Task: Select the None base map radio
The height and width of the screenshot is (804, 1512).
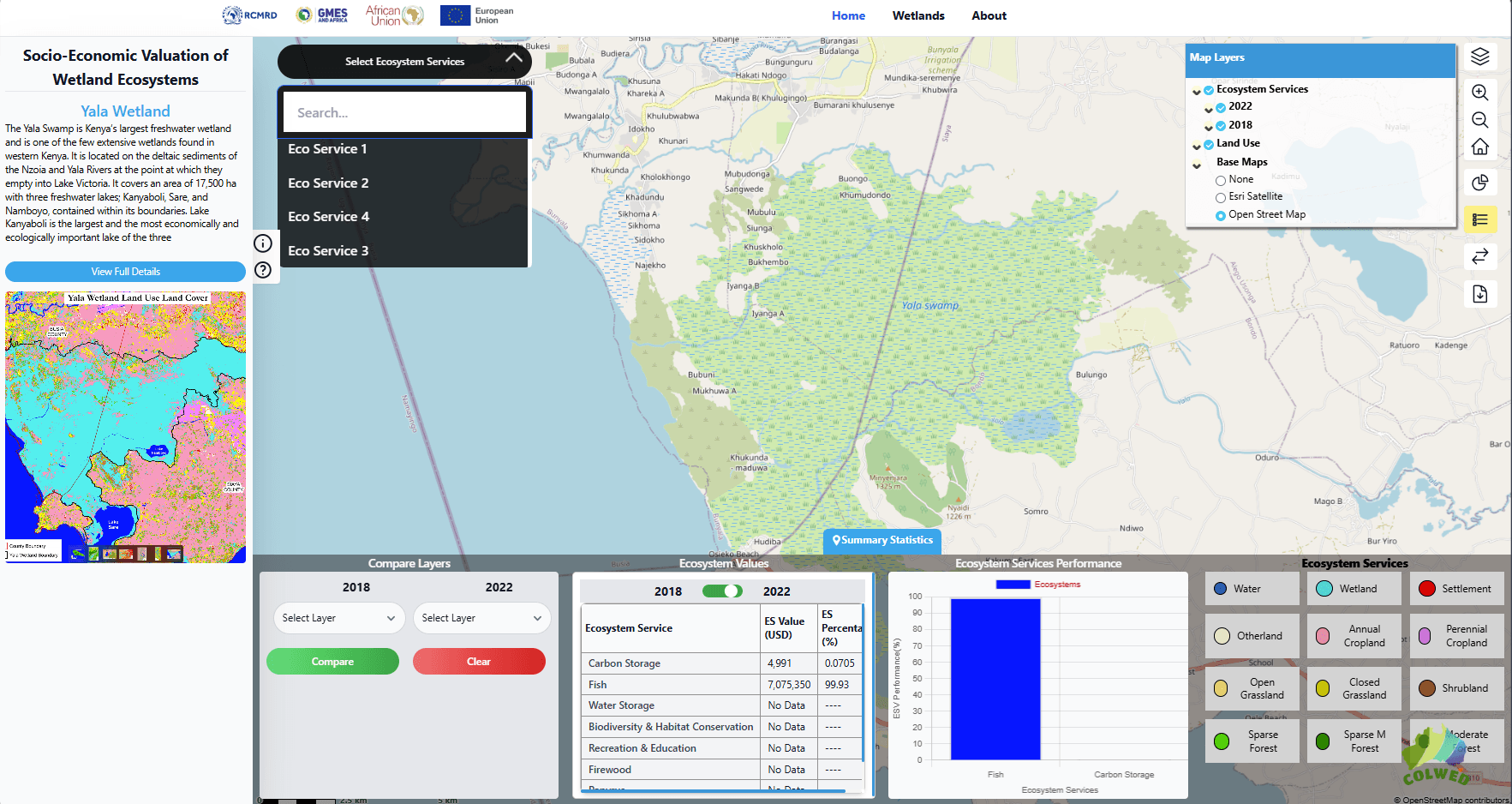Action: click(x=1221, y=180)
